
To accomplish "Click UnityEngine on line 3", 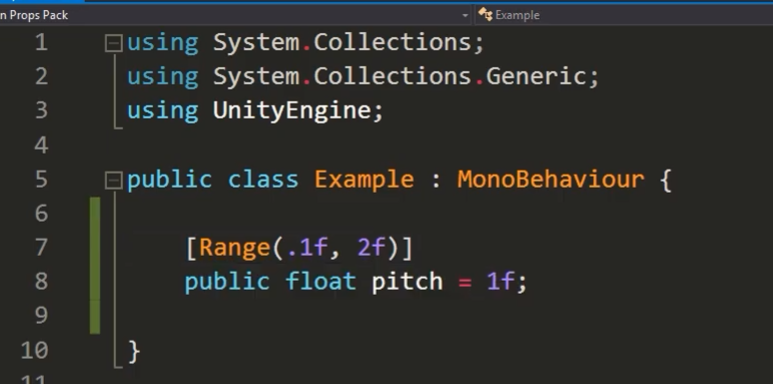I will pyautogui.click(x=291, y=110).
